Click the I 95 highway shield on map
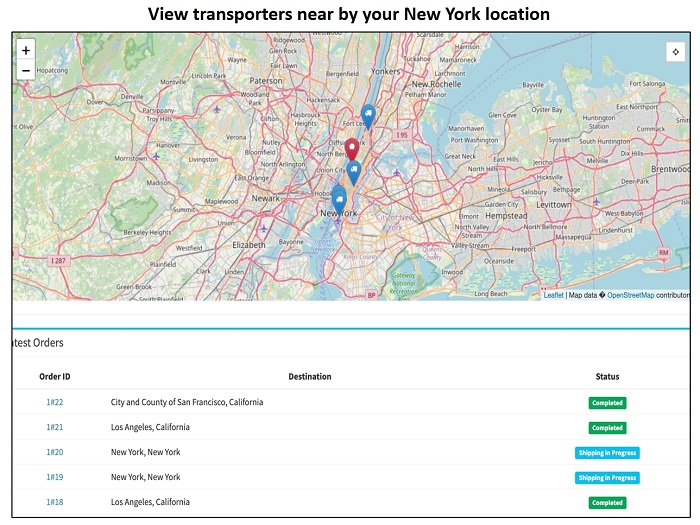Image resolution: width=700 pixels, height=525 pixels. pyautogui.click(x=402, y=135)
